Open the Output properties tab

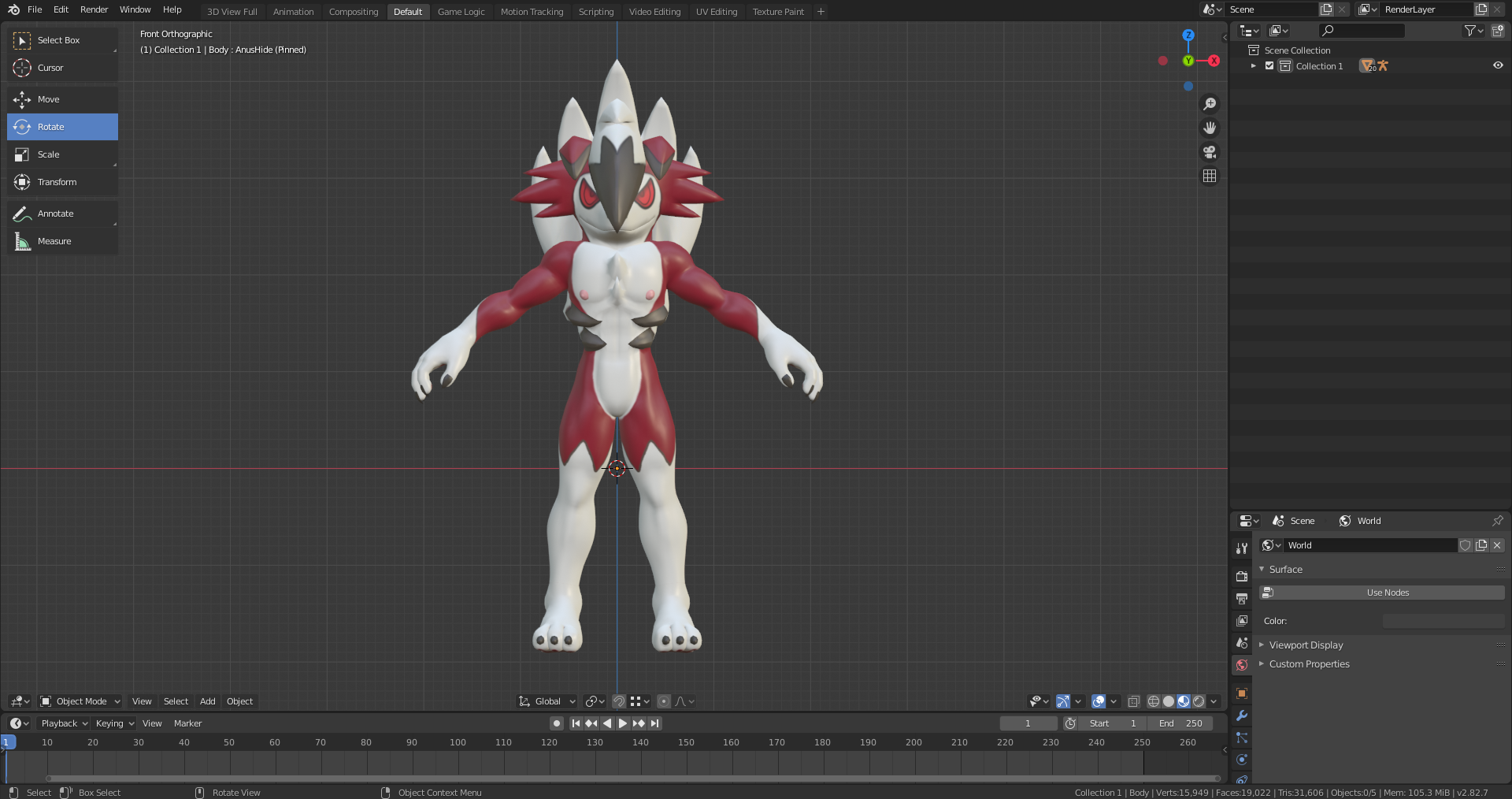[x=1242, y=598]
